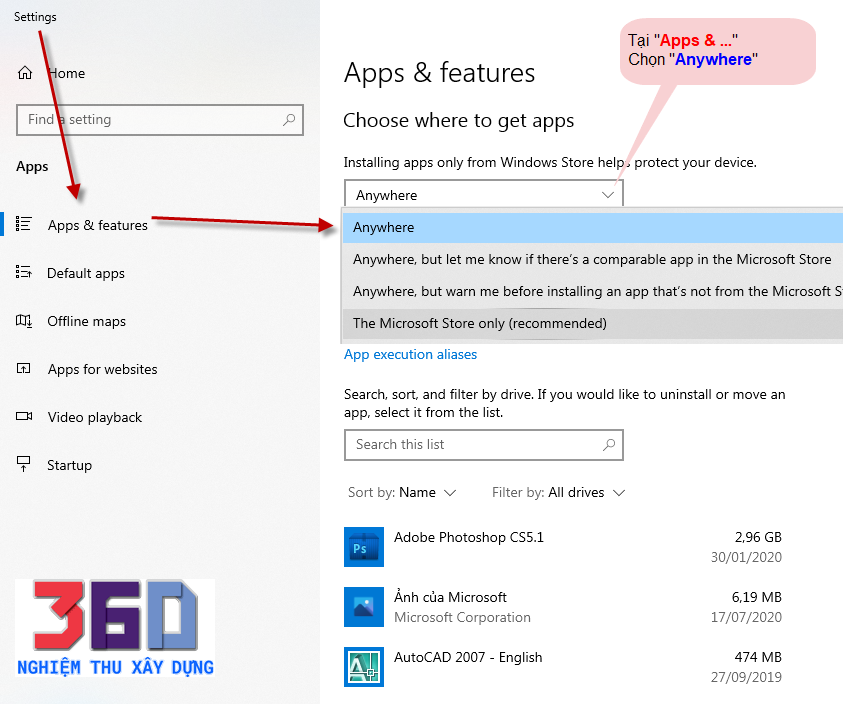Click the Home house icon
The image size is (843, 704).
click(25, 73)
